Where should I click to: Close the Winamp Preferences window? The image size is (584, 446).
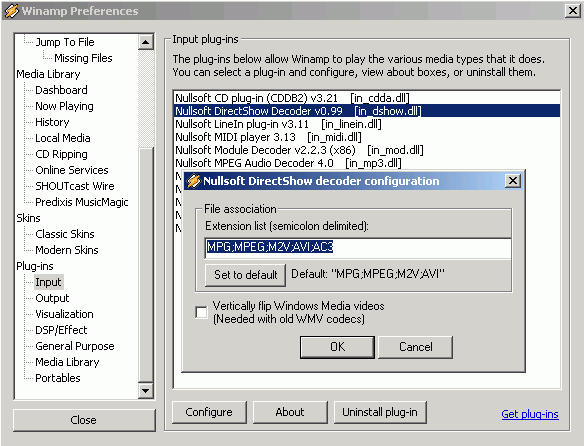tap(572, 10)
